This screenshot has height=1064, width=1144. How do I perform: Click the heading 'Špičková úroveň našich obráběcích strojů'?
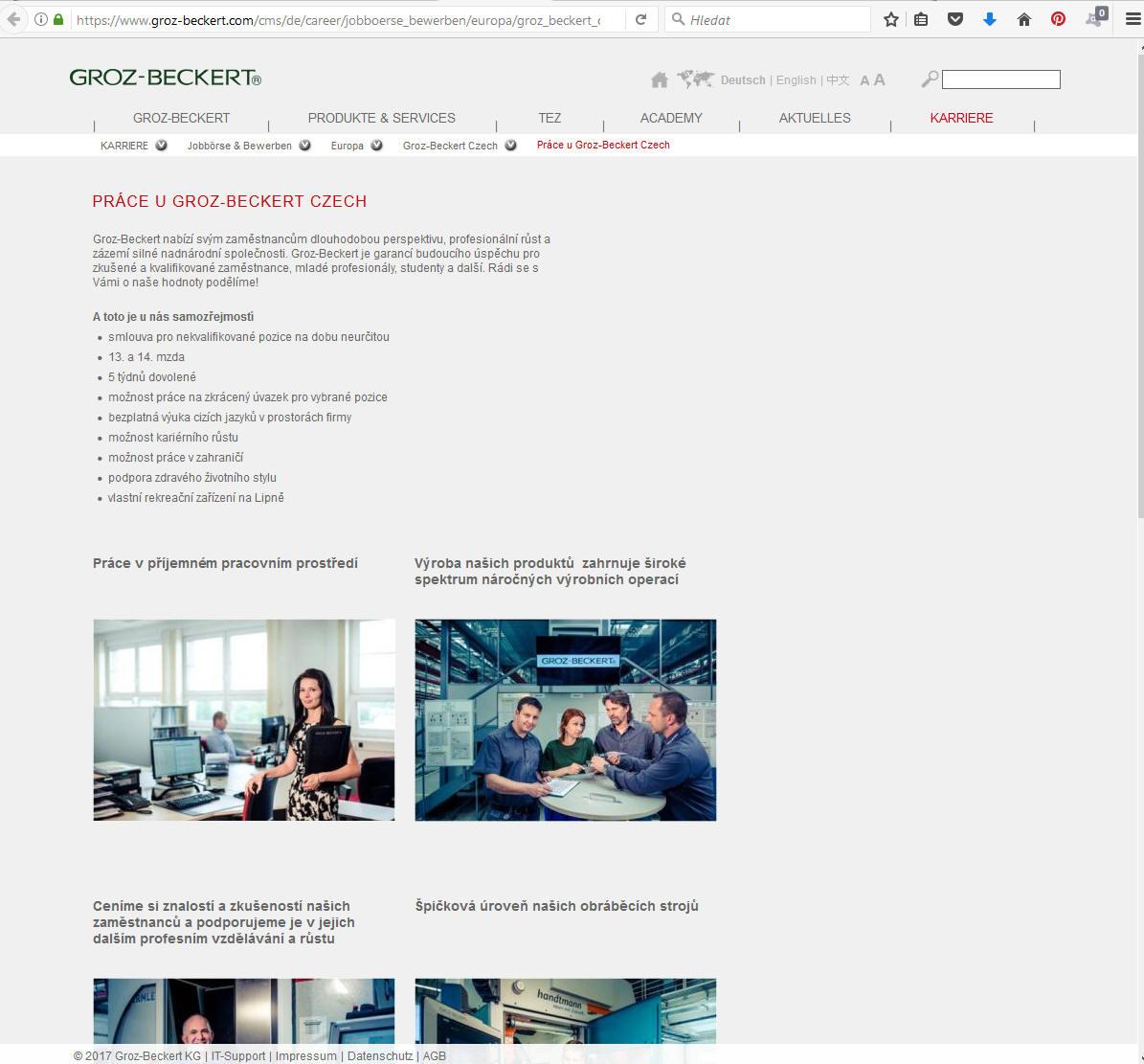pos(556,906)
